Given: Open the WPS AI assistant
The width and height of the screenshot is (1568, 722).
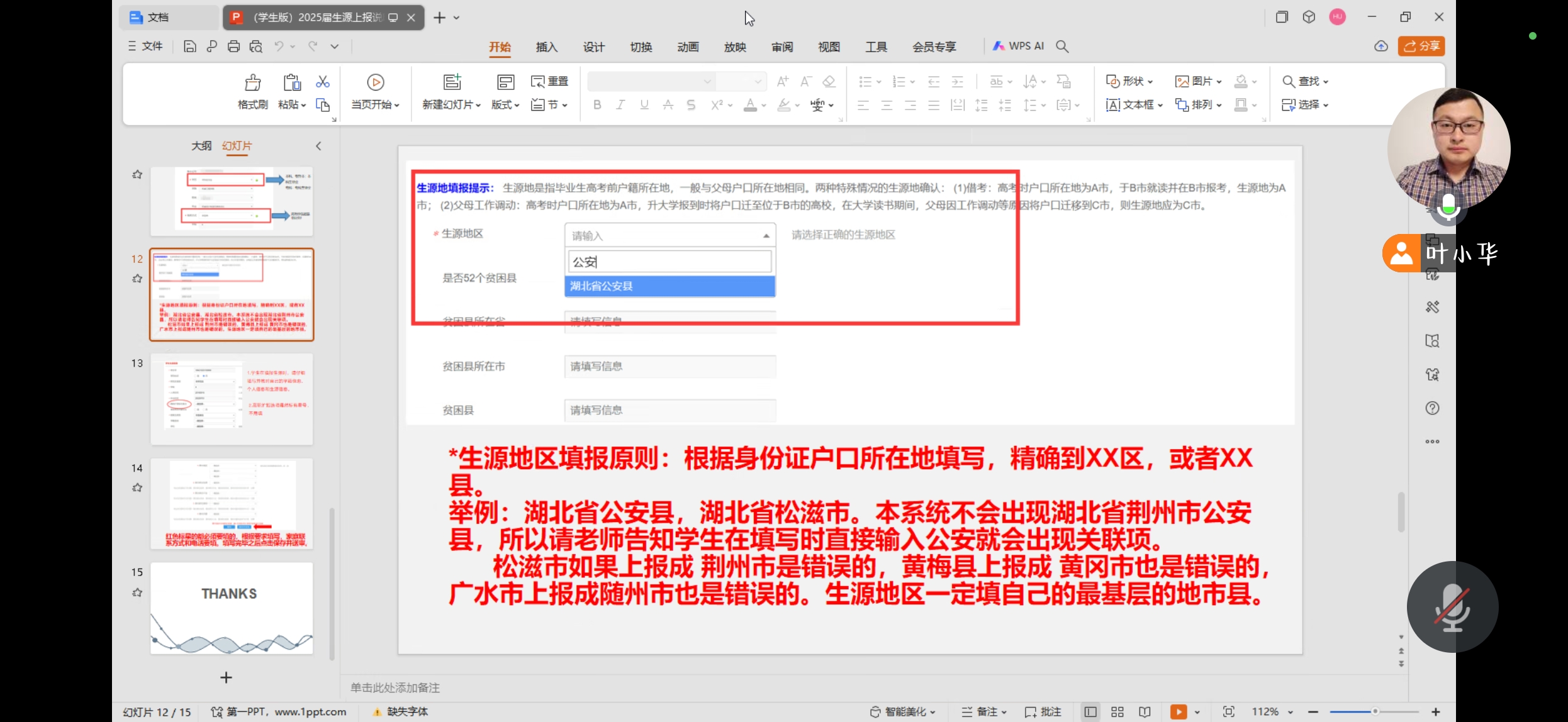Looking at the screenshot, I should click(x=1019, y=46).
